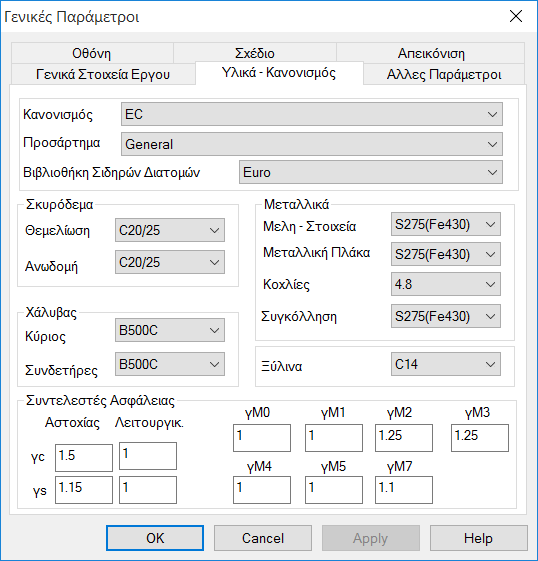Expand the Θεμελίωση concrete class dropdown
538x561 pixels.
[170, 230]
